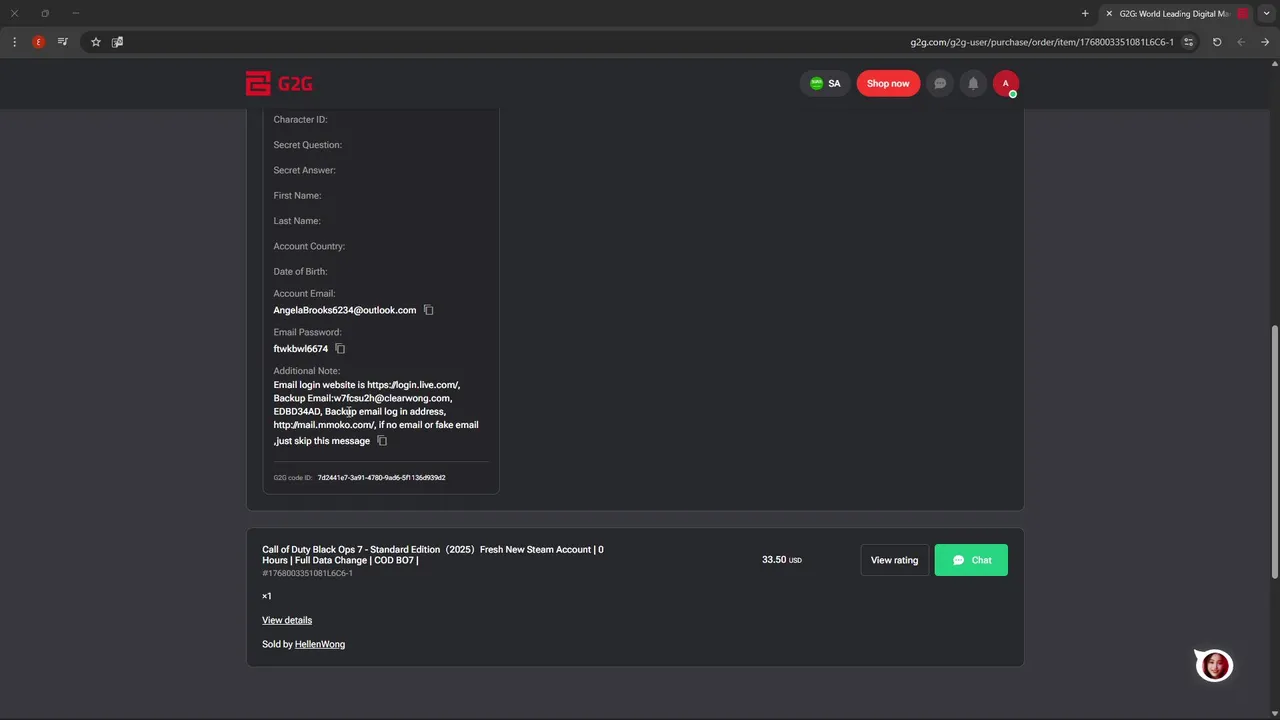
Task: Open the user avatar A menu
Action: (x=1006, y=84)
